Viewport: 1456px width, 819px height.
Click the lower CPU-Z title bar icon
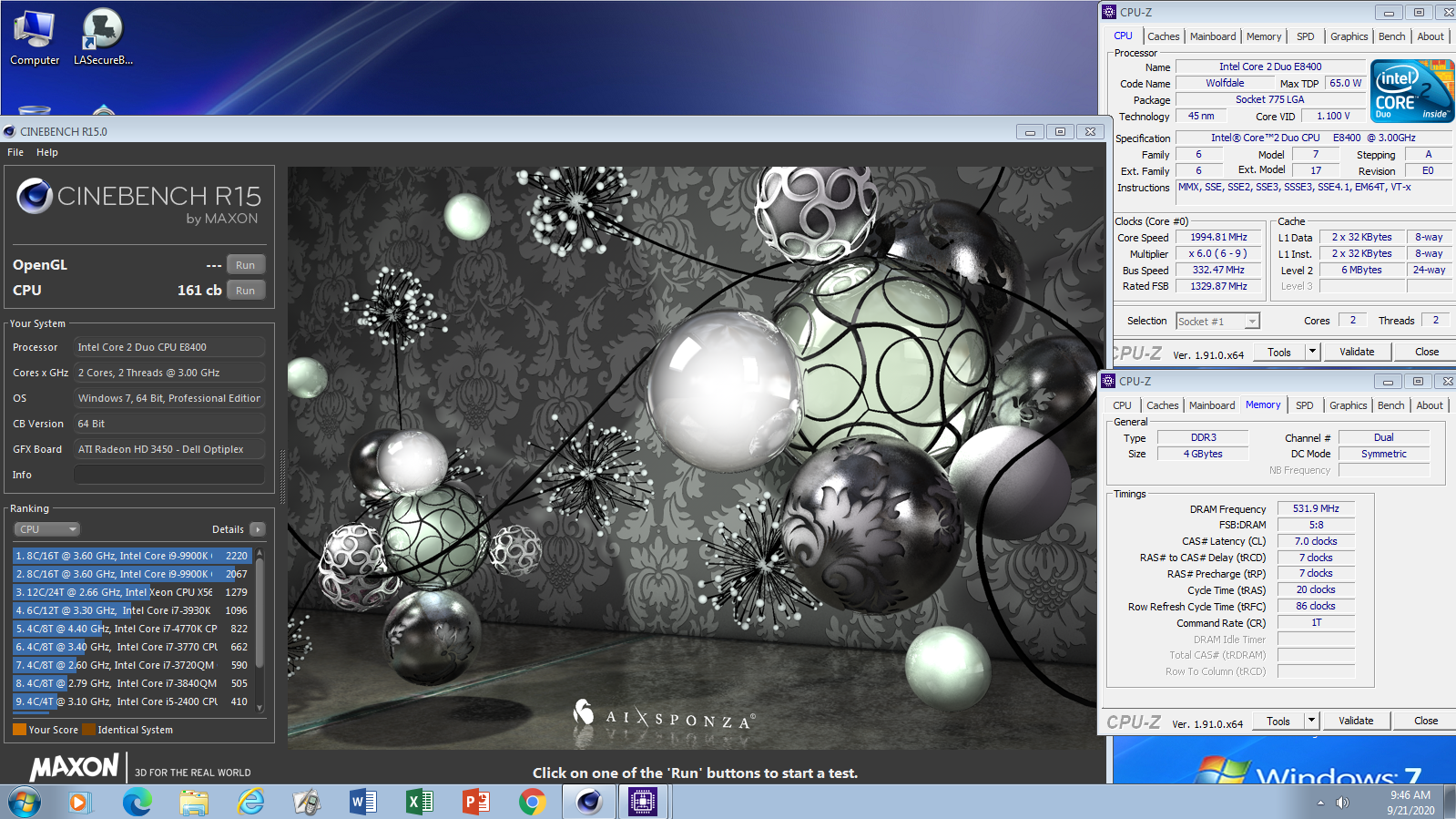pos(1108,381)
